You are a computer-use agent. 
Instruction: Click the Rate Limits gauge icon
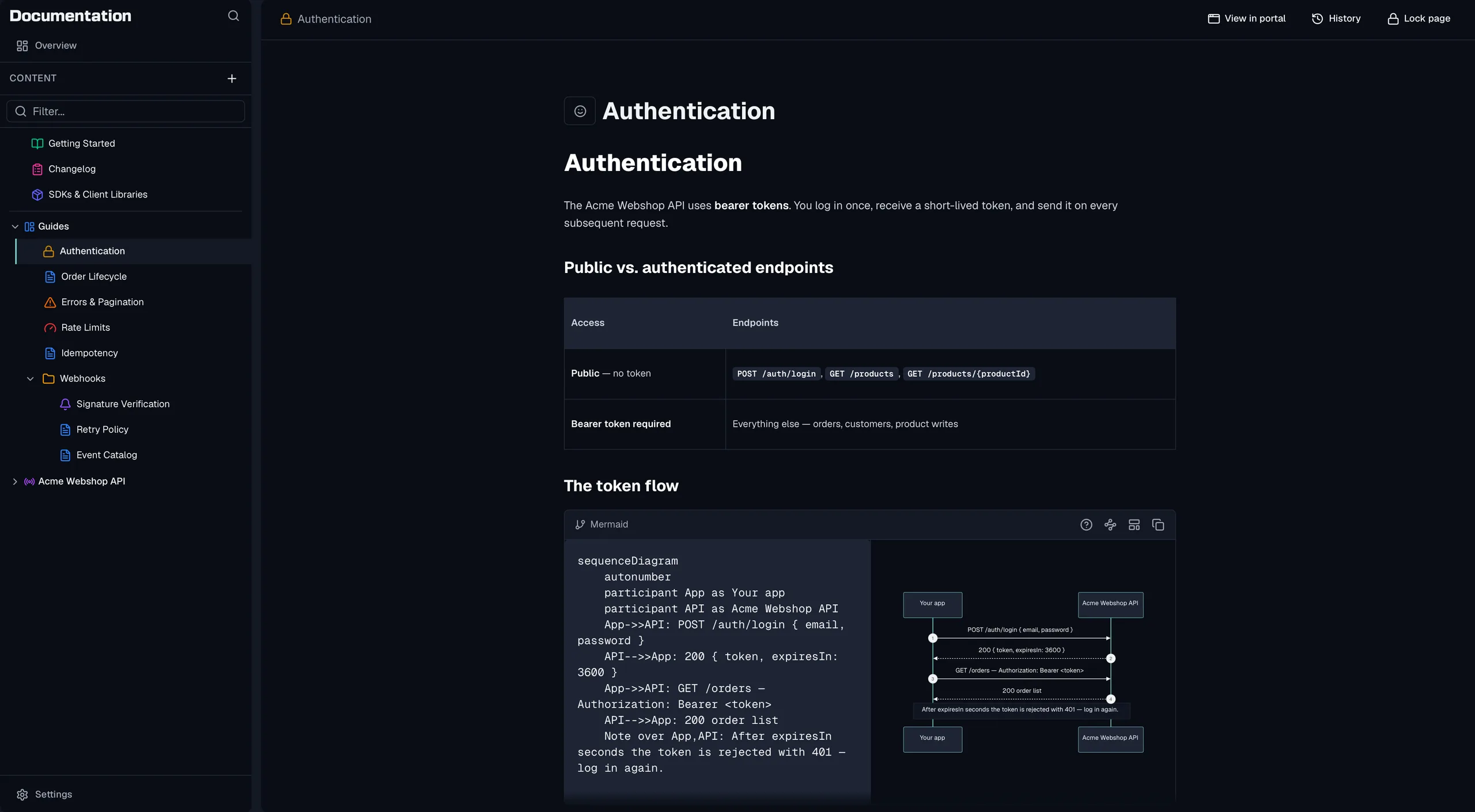50,327
